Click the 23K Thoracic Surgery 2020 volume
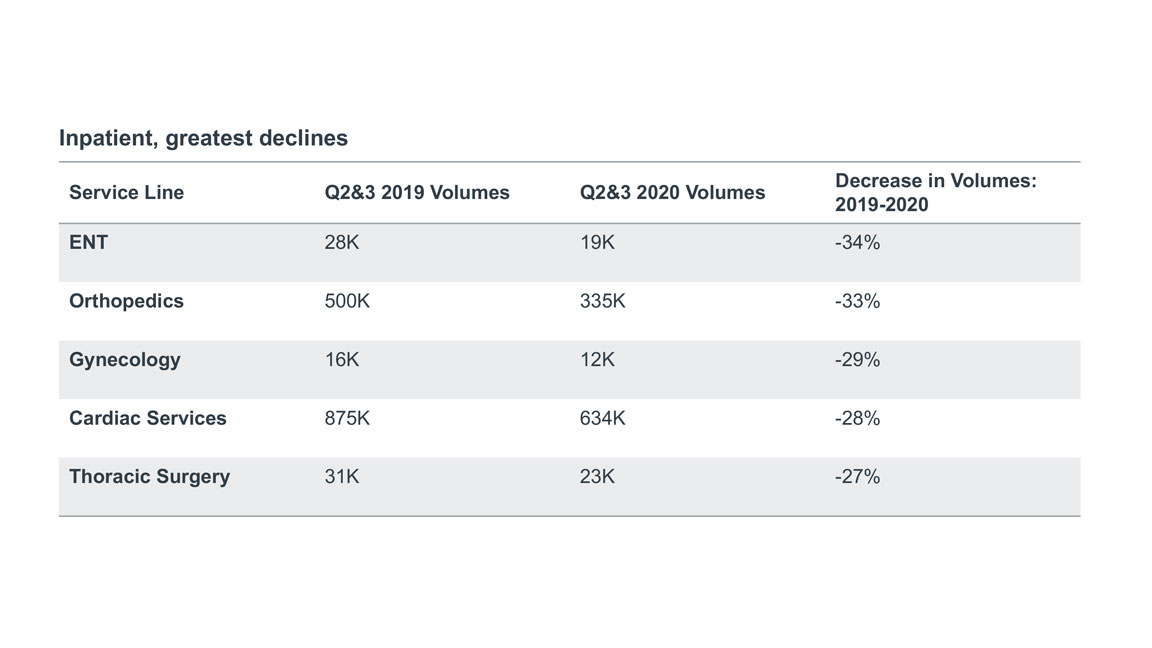This screenshot has width=1152, height=648. (597, 476)
